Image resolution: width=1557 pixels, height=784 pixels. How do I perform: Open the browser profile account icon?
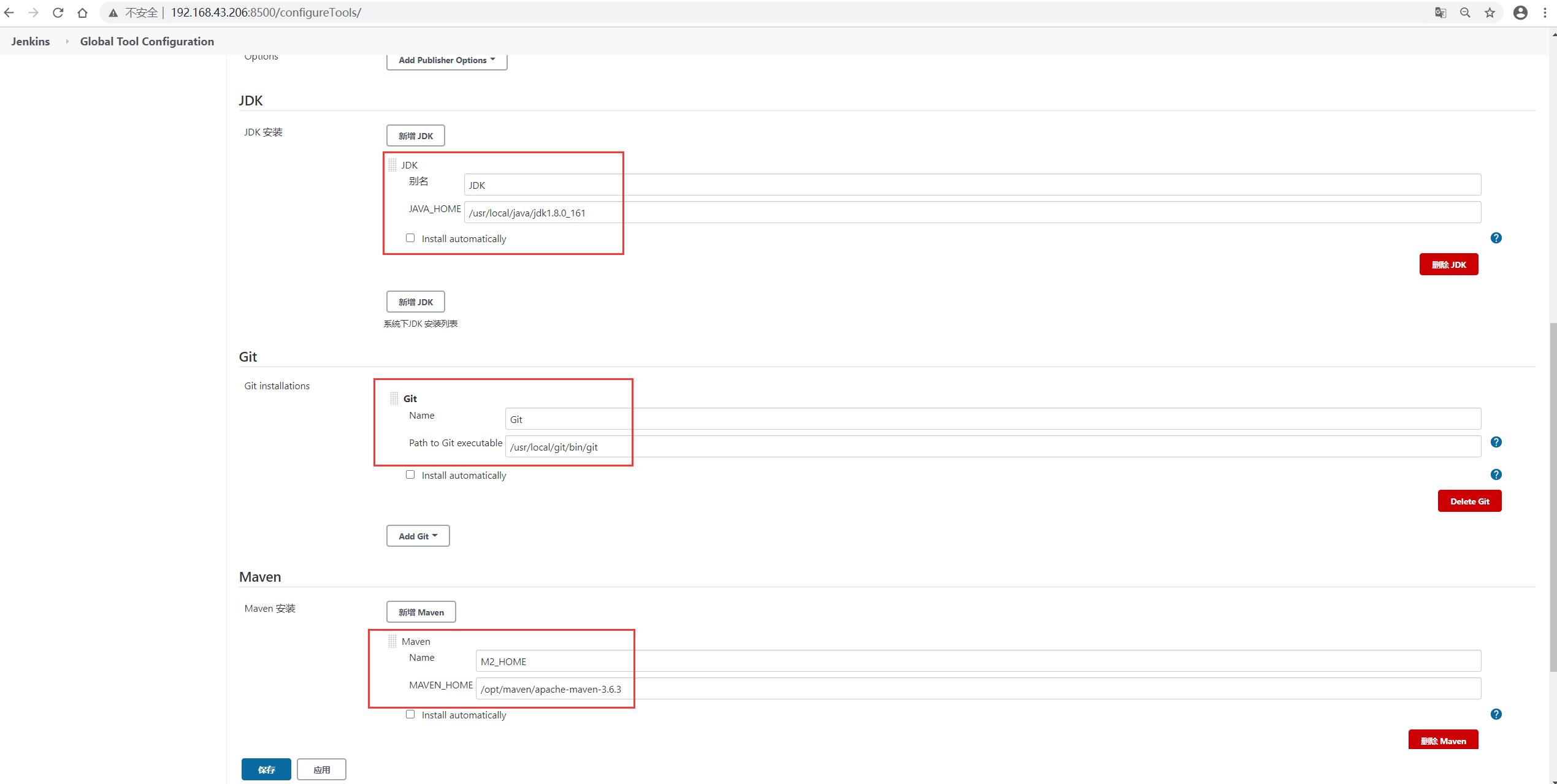coord(1520,12)
